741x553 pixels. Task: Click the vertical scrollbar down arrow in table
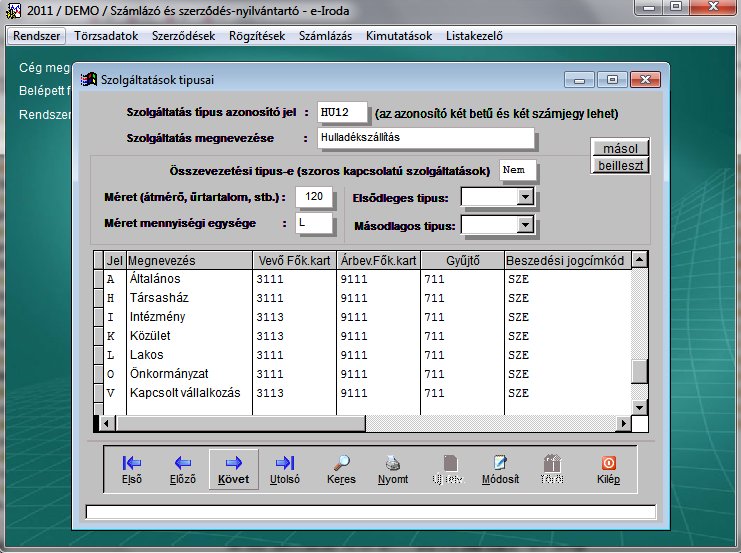(640, 406)
